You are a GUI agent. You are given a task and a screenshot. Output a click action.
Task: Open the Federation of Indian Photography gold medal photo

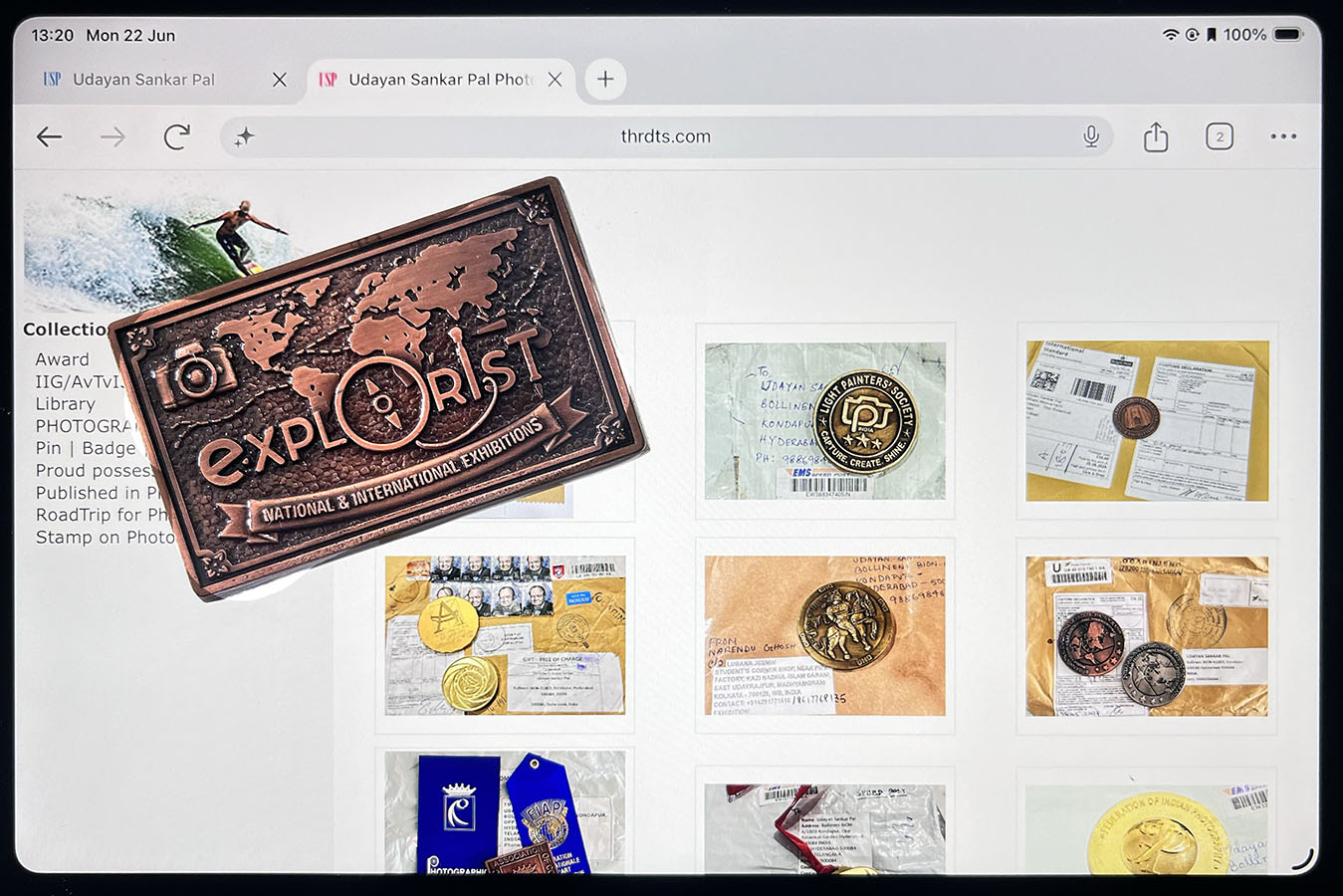click(x=1147, y=828)
